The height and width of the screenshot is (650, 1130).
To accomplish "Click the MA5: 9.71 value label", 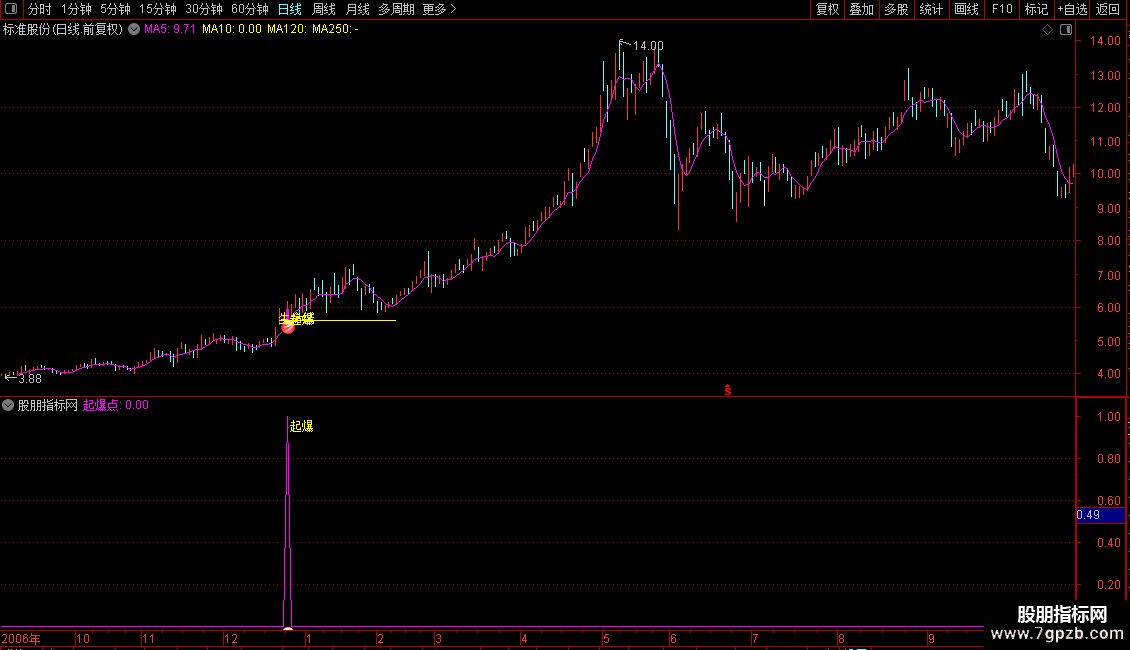I will (x=170, y=29).
